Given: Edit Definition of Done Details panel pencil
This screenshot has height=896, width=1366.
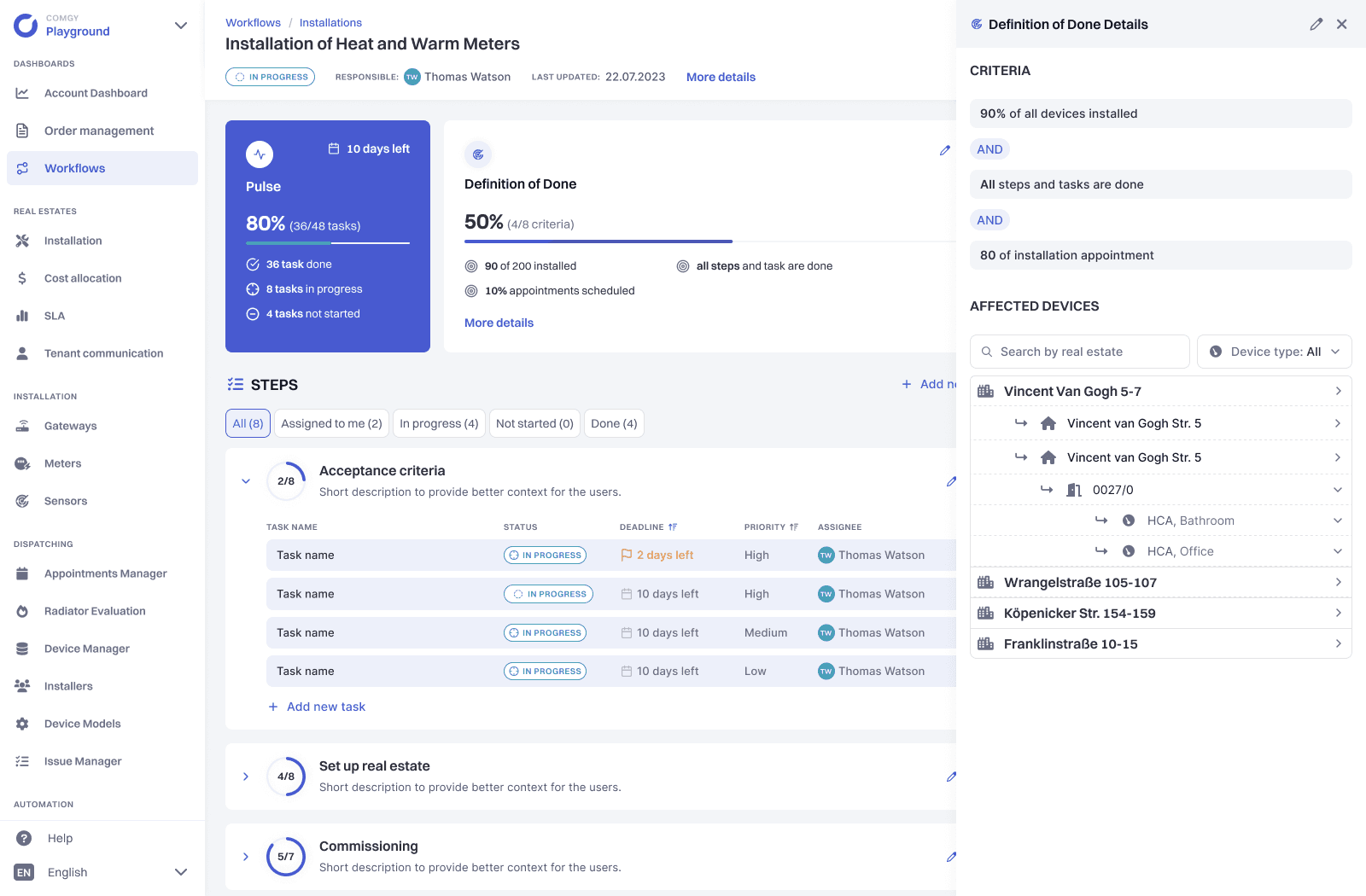Looking at the screenshot, I should [1316, 24].
